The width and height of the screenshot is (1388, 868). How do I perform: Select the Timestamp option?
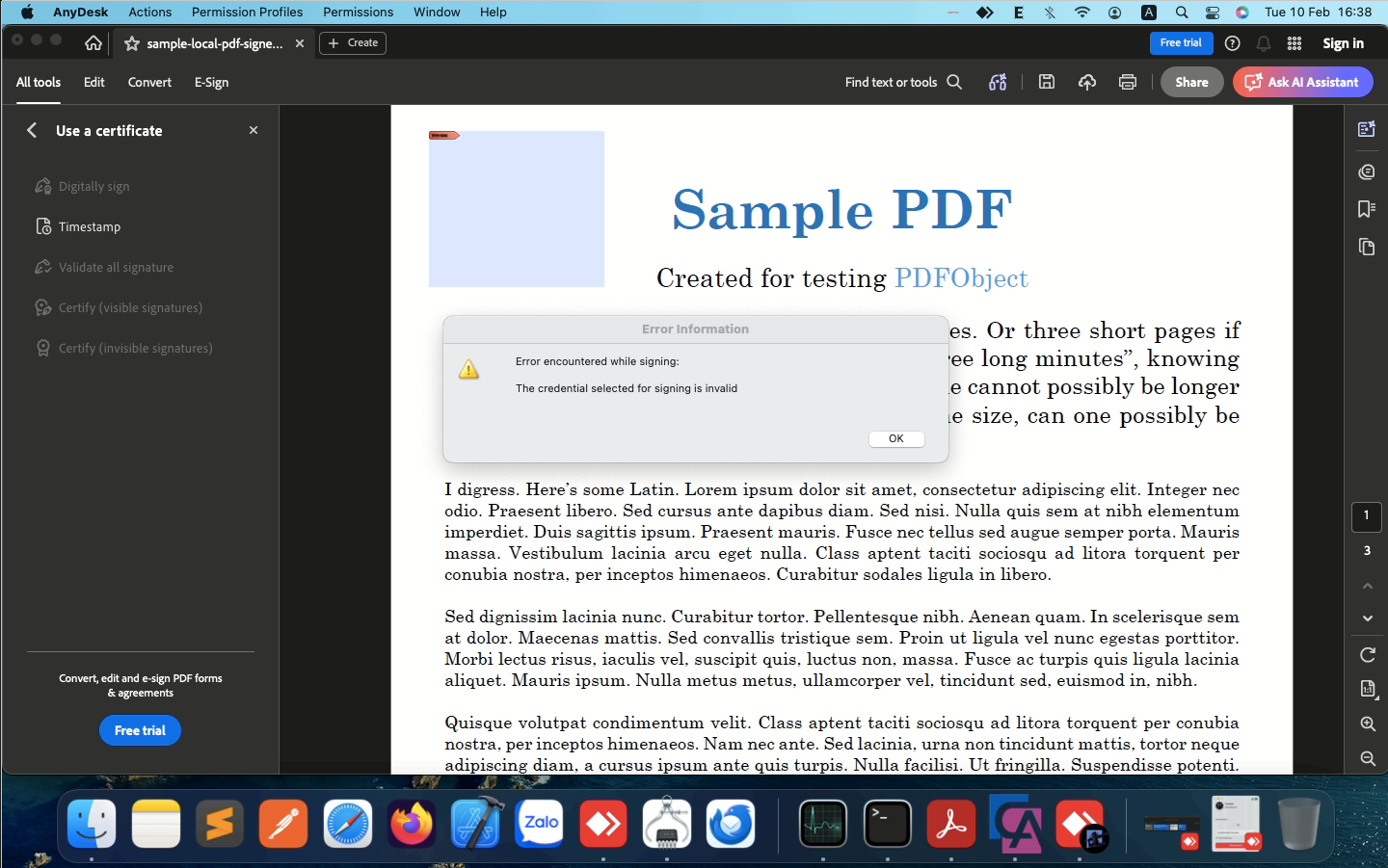point(79,226)
